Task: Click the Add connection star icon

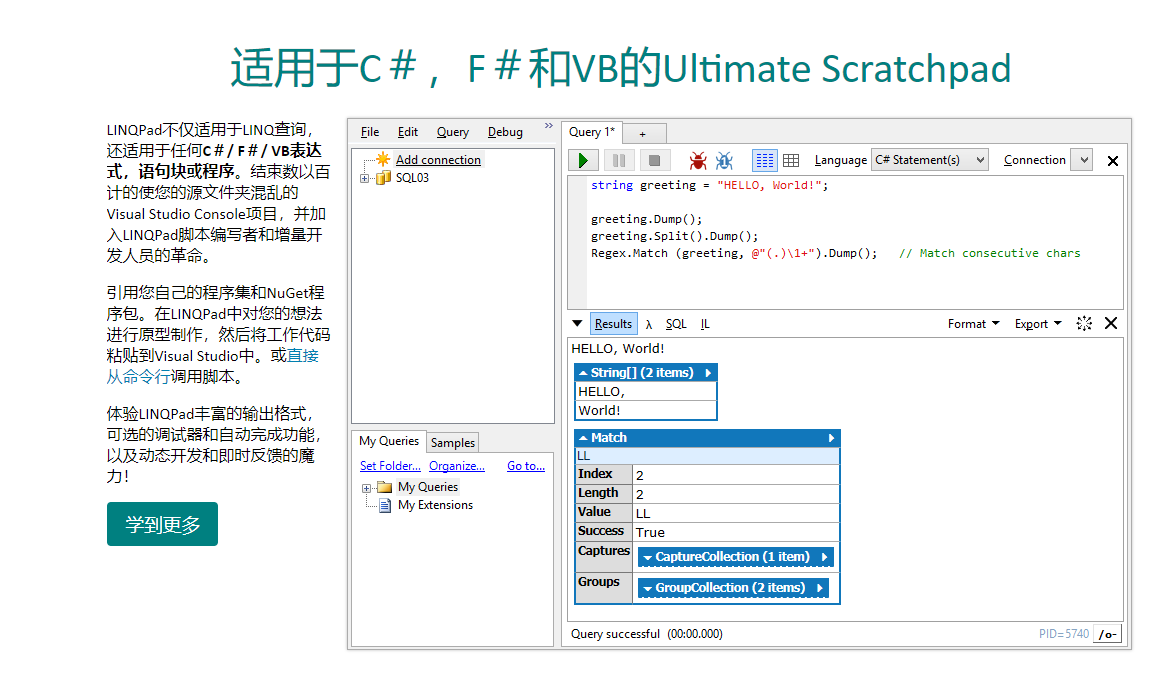Action: [x=383, y=159]
